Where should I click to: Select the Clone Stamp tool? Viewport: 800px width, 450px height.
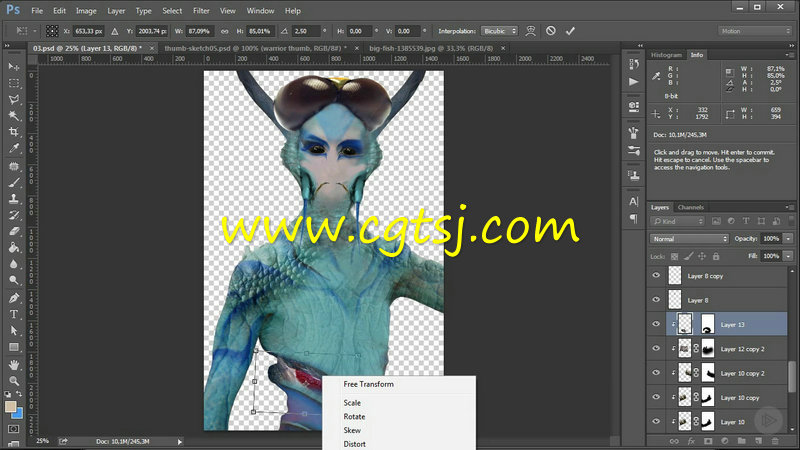point(14,199)
